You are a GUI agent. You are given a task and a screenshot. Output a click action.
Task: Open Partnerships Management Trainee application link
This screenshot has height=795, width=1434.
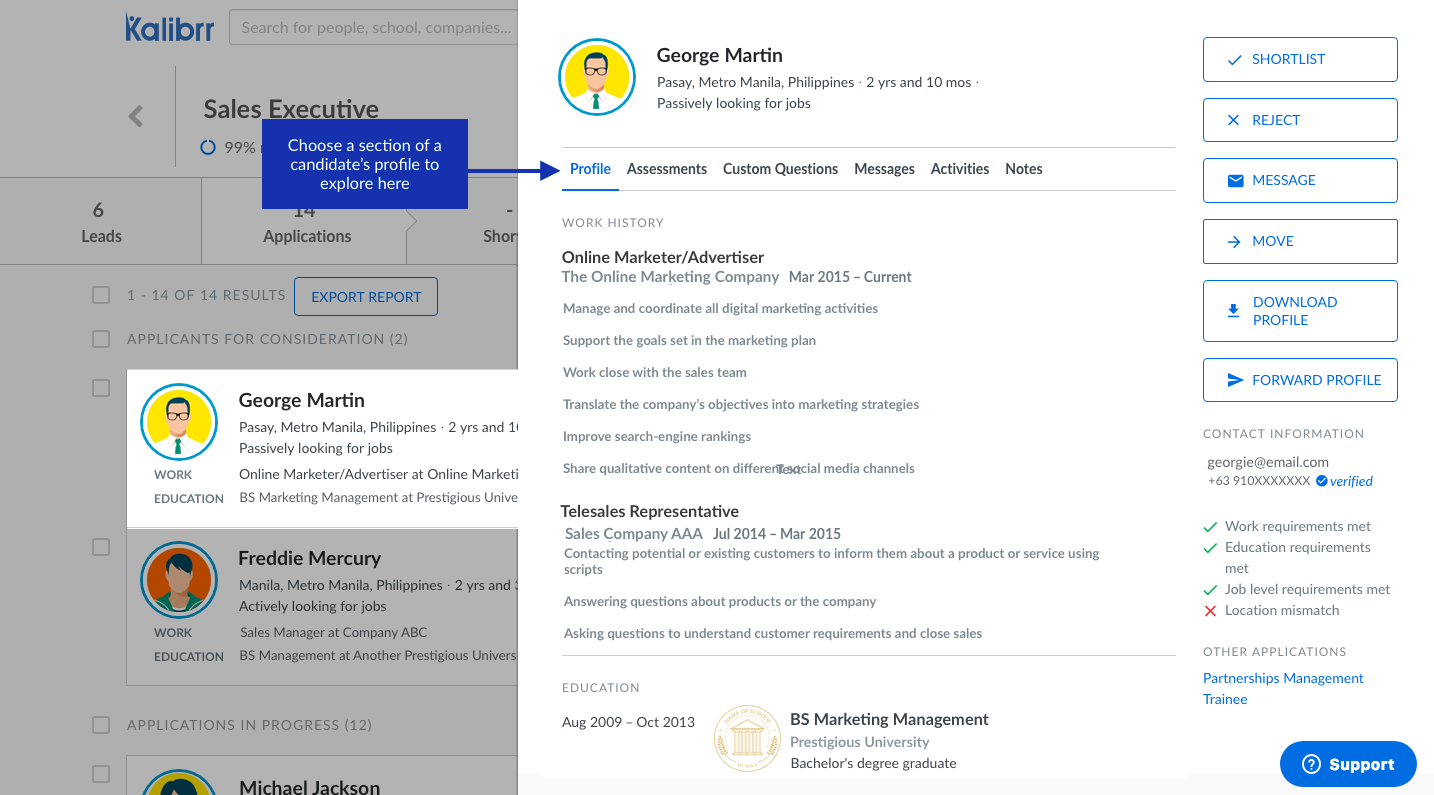[1282, 688]
